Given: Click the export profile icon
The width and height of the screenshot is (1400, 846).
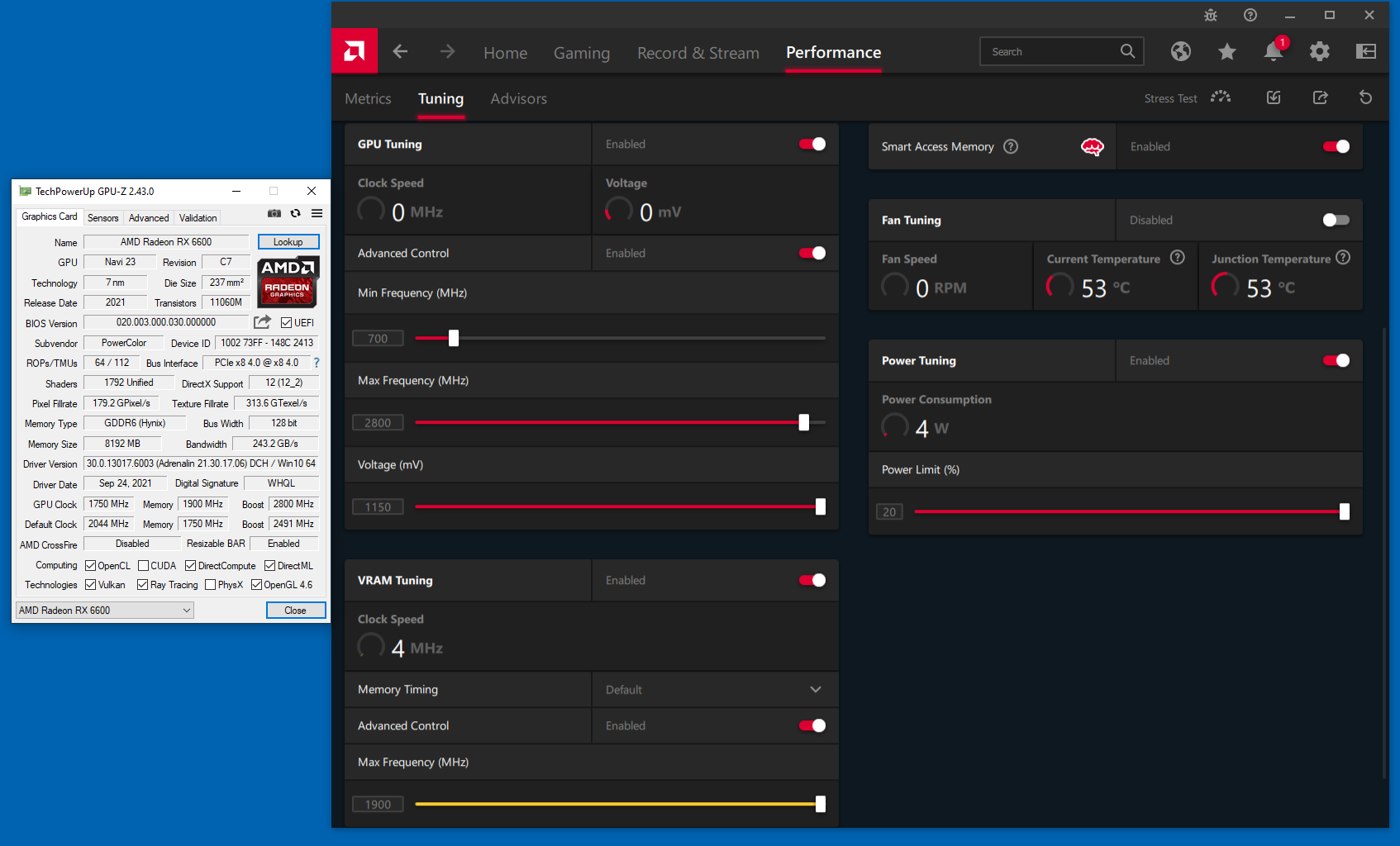Looking at the screenshot, I should tap(1320, 97).
